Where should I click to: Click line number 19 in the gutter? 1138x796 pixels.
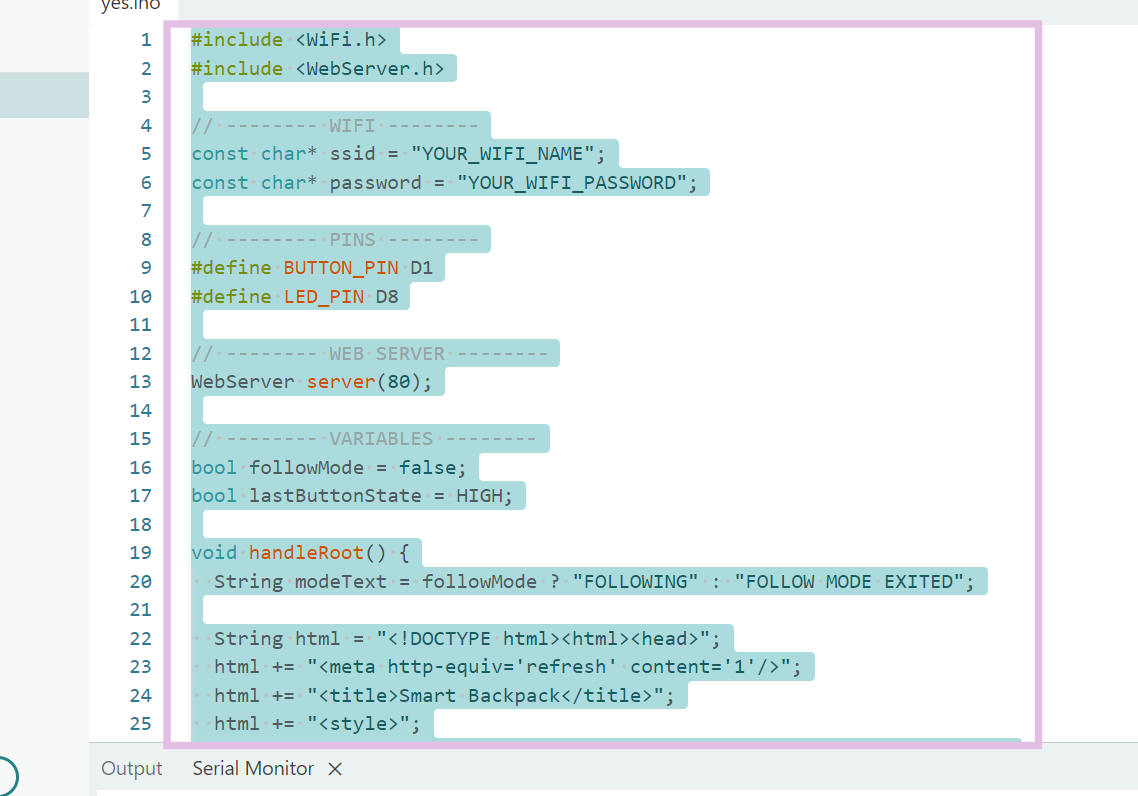point(140,553)
